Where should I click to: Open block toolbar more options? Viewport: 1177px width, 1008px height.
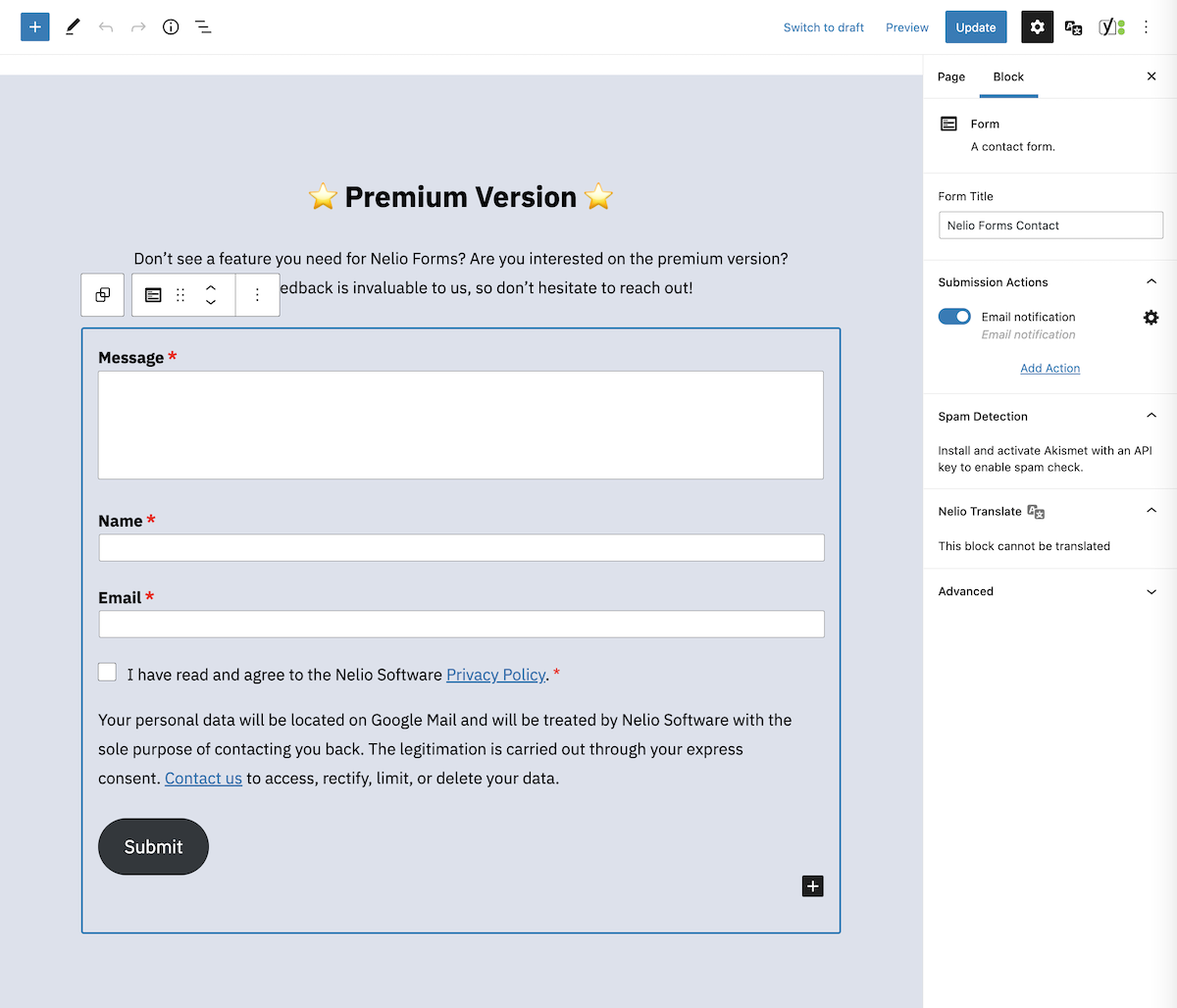[257, 294]
